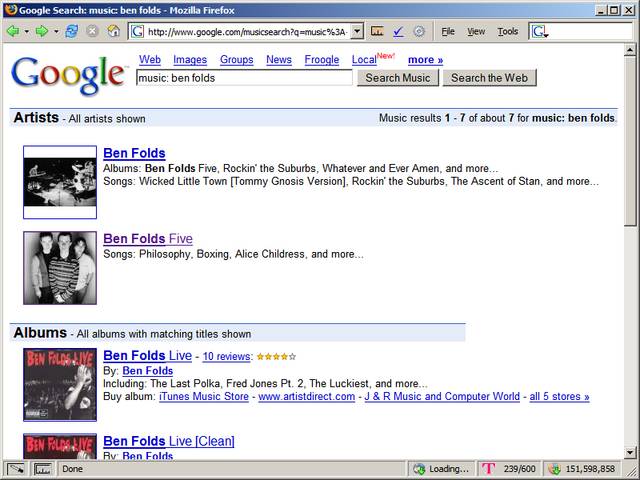This screenshot has width=640, height=480.
Task: Click the Forward navigation arrow
Action: coord(42,31)
